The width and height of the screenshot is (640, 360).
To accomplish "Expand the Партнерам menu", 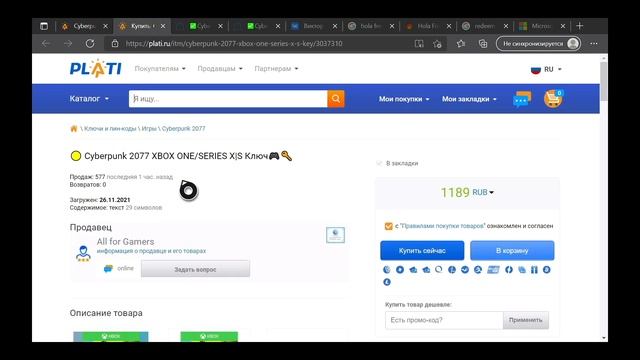I will (x=276, y=69).
